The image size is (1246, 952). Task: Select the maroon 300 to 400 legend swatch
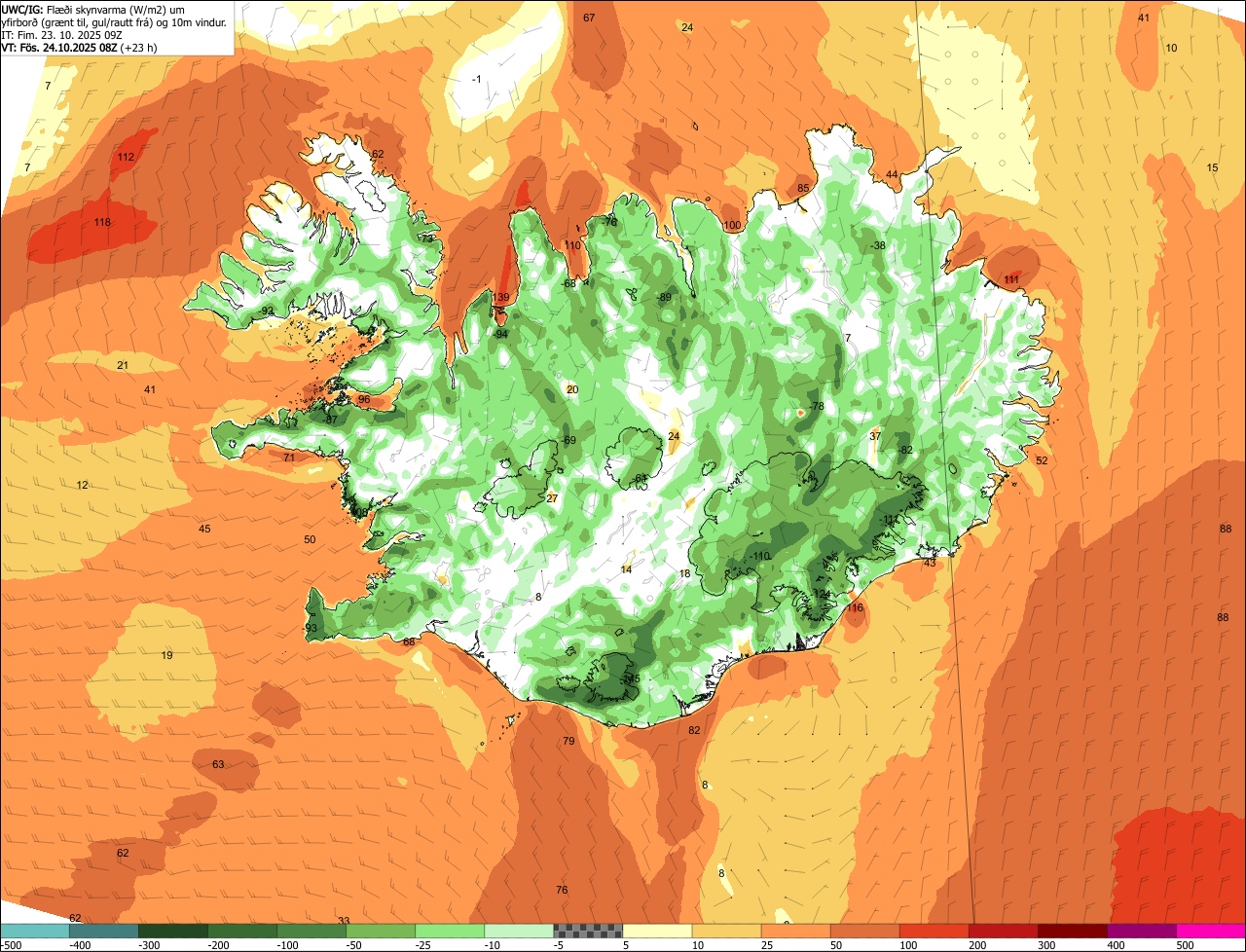(1073, 932)
